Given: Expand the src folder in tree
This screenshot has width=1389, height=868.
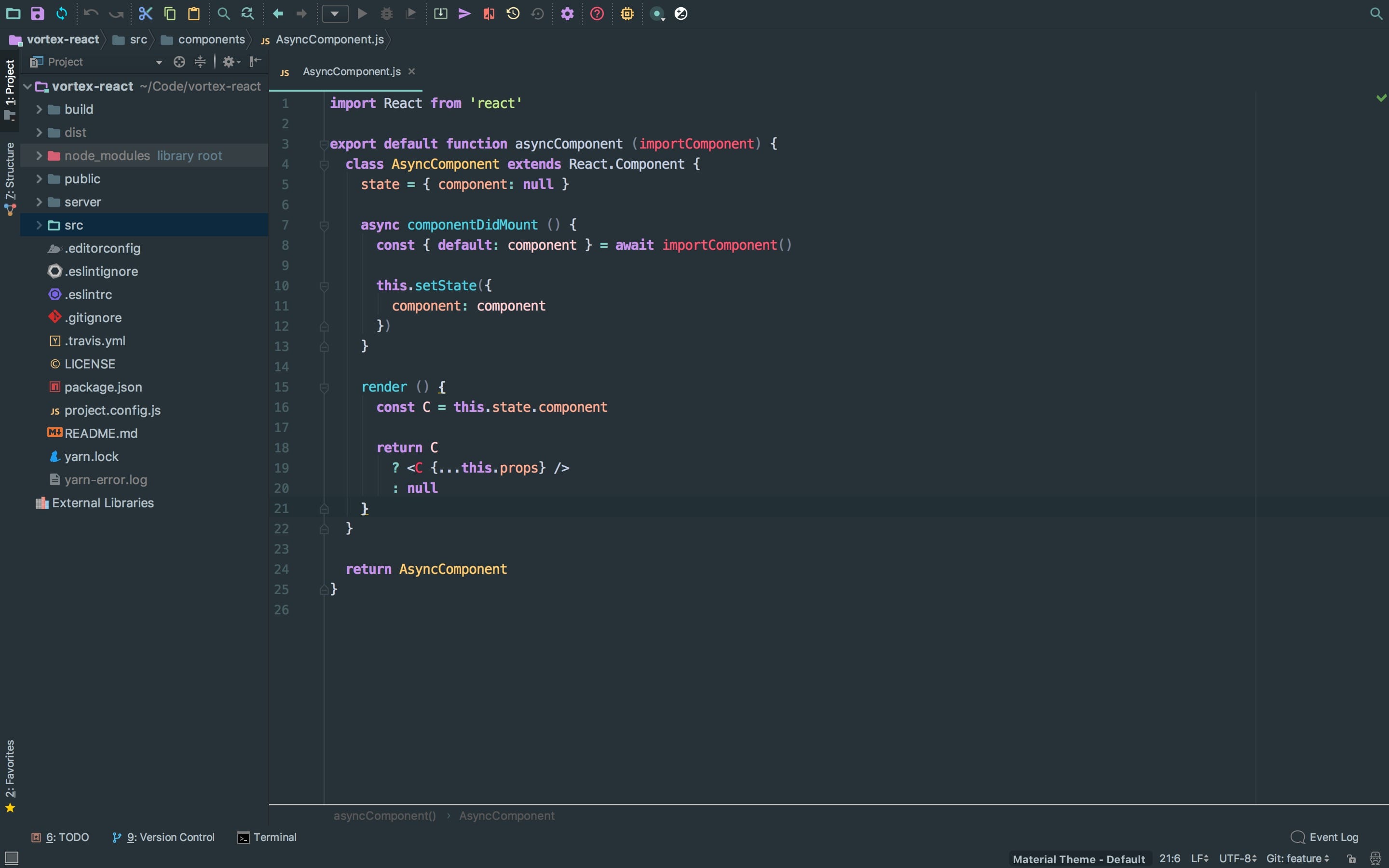Looking at the screenshot, I should (39, 225).
